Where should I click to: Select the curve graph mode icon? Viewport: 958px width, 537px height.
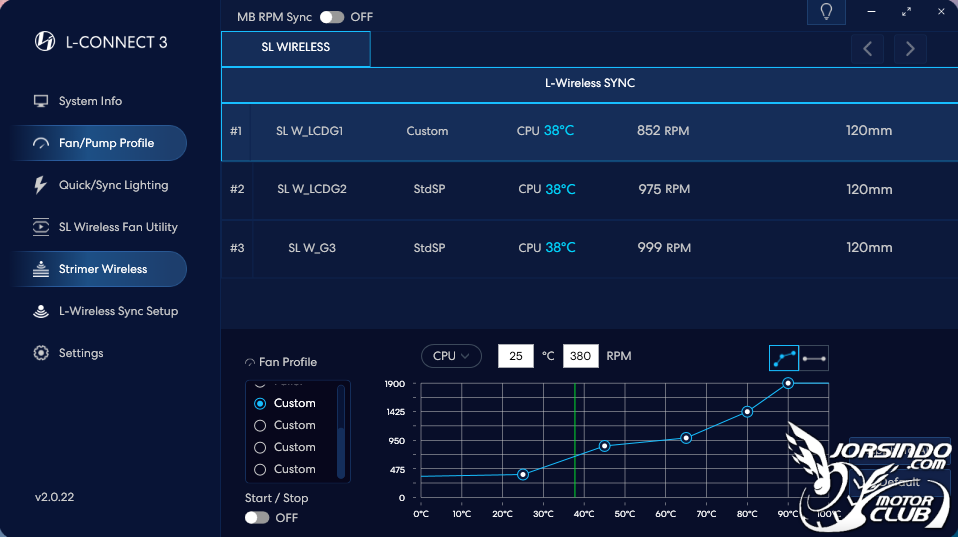784,358
